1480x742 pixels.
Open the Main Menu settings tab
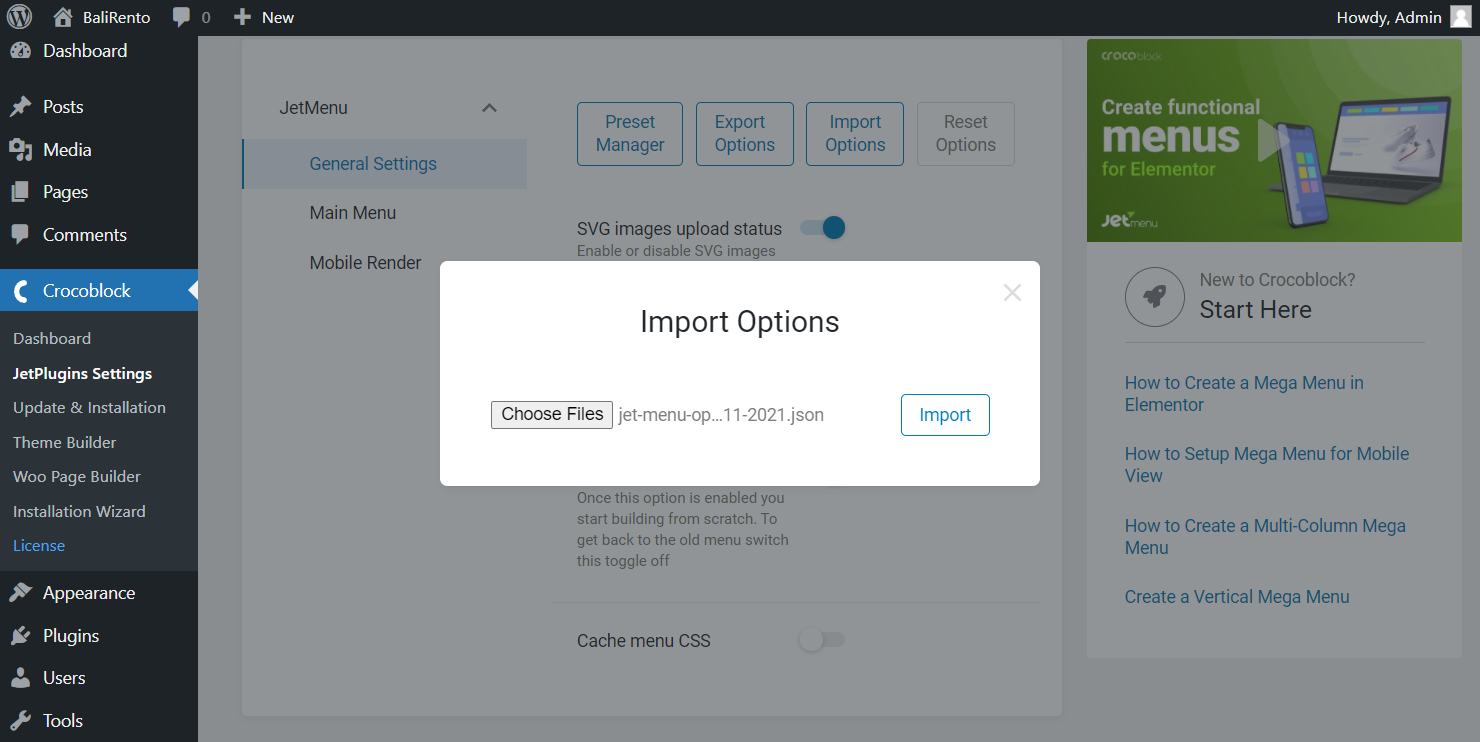(x=353, y=213)
